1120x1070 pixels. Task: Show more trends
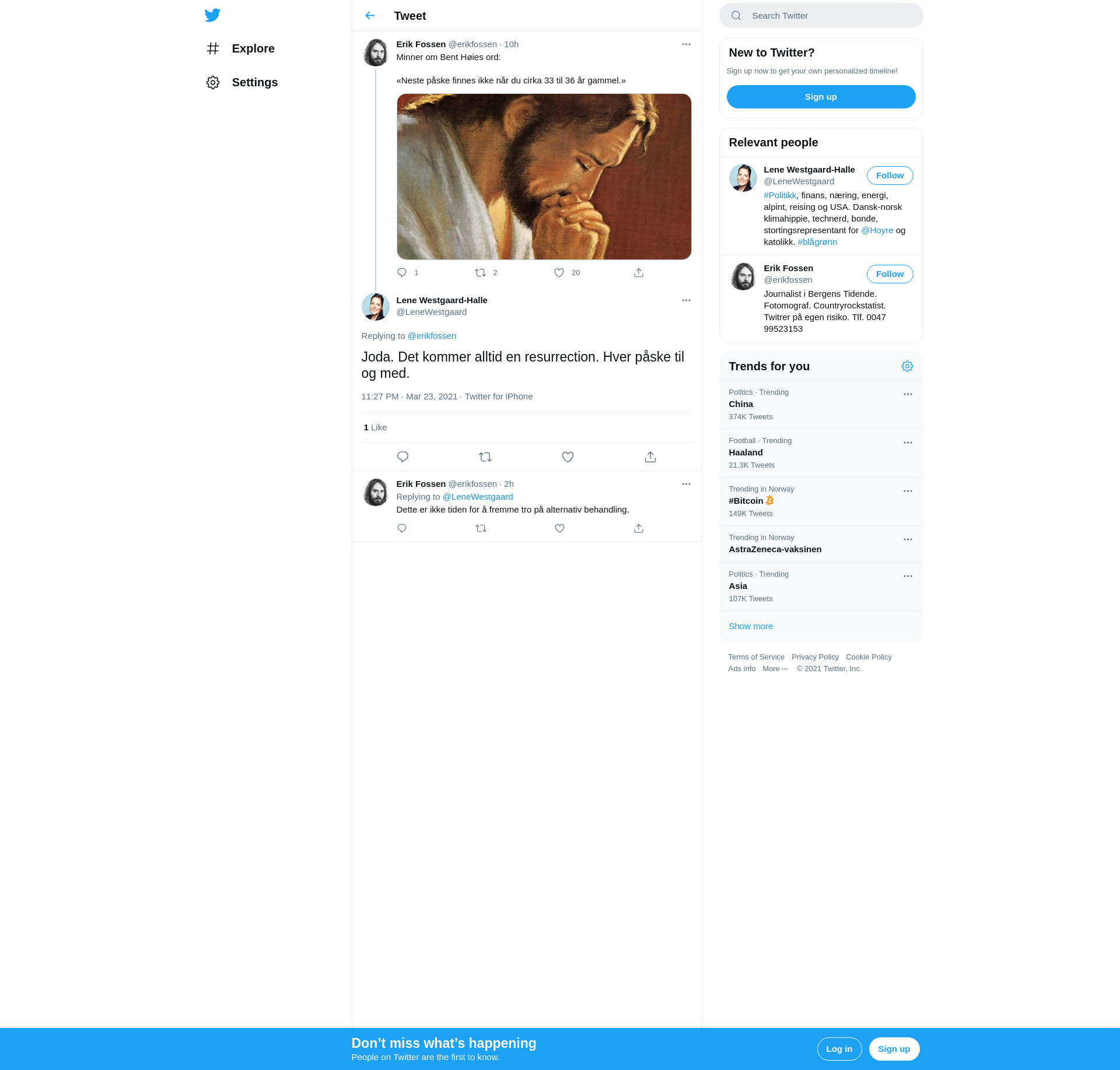(x=751, y=626)
